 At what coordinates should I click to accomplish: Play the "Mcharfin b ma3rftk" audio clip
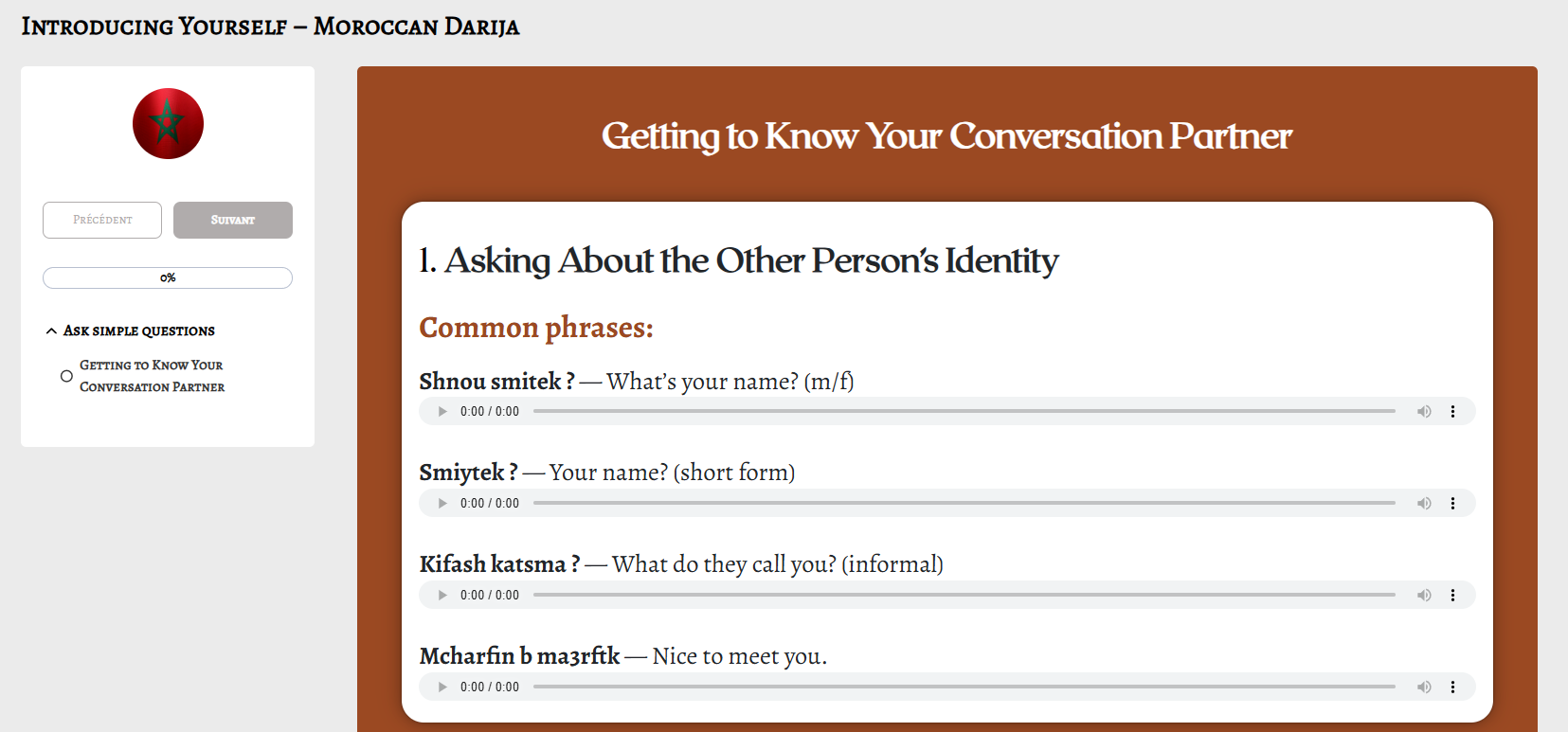pos(442,687)
